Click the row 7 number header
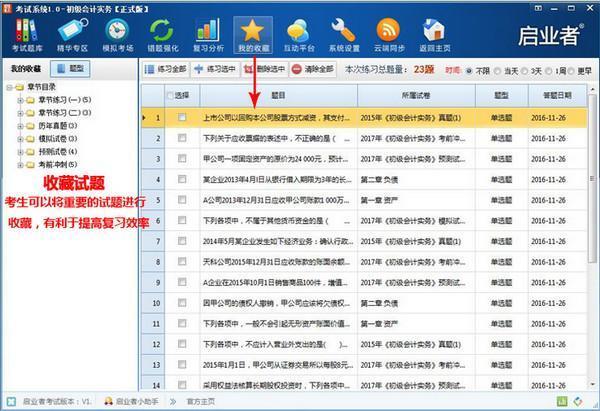This screenshot has height=411, width=600. (x=153, y=241)
